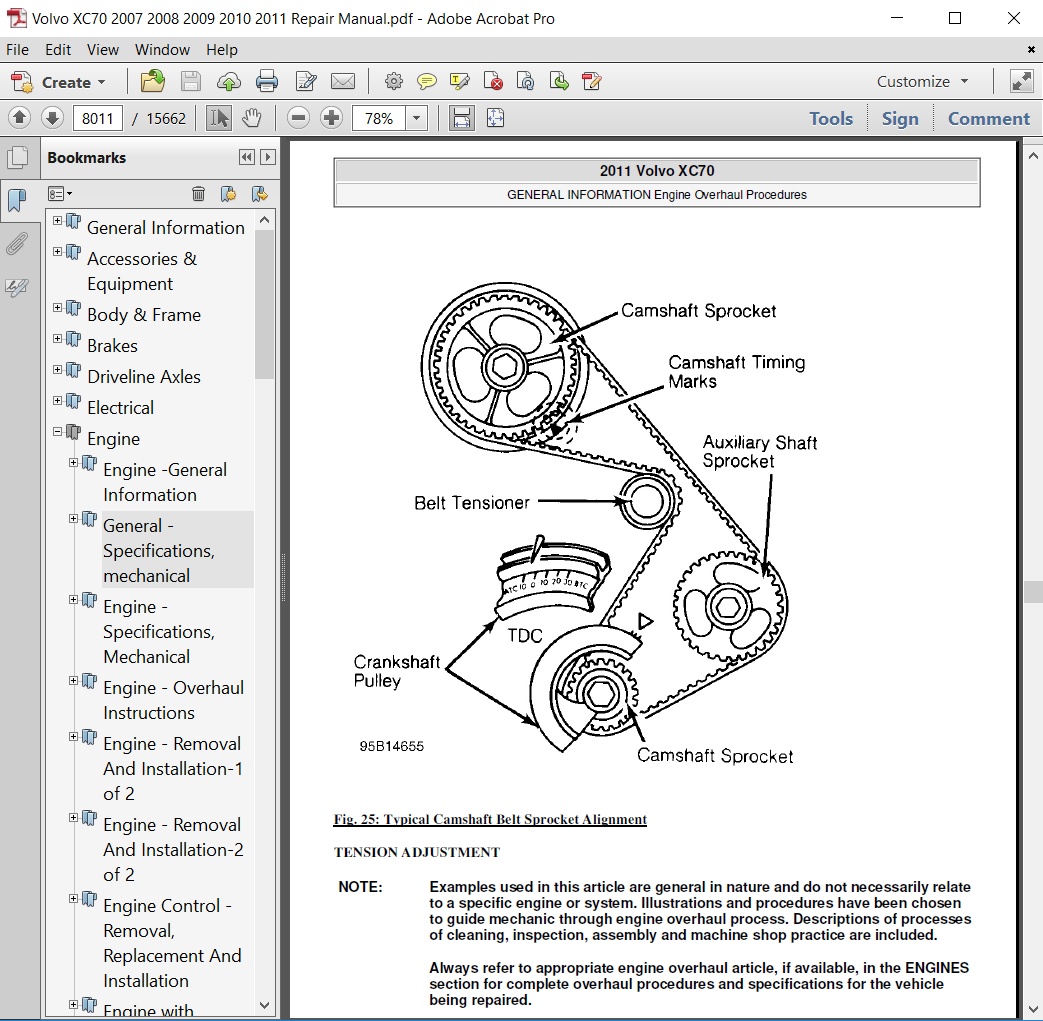Open the Help menu
Screen dimensions: 1043x1021
(x=222, y=50)
